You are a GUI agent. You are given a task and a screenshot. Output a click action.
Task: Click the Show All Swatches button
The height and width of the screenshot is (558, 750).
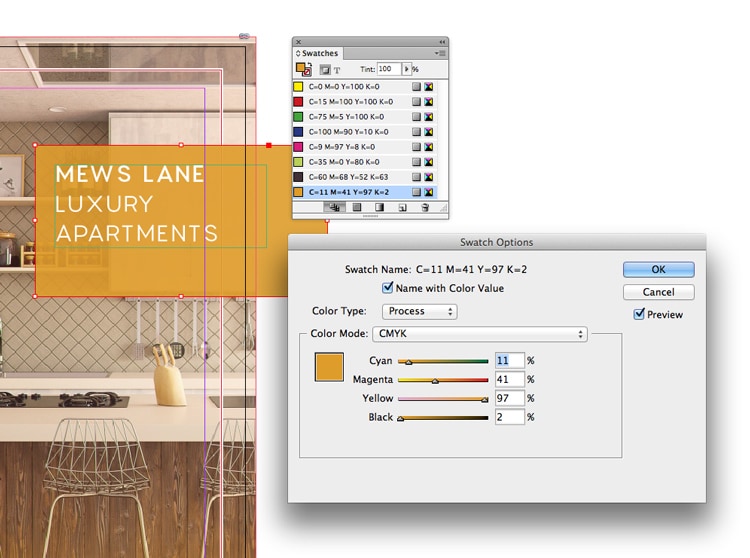click(334, 207)
